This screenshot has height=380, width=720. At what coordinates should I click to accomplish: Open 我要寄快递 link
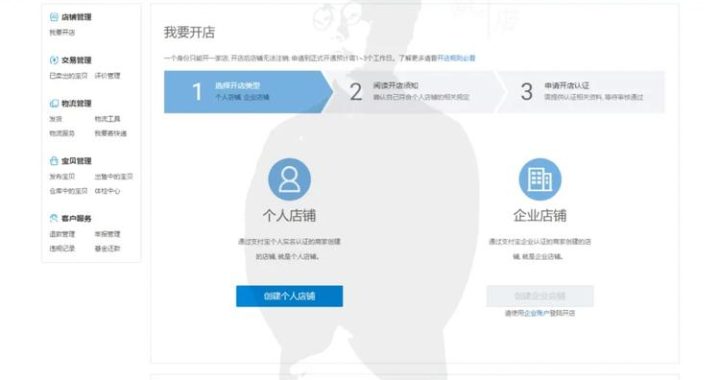coord(110,133)
